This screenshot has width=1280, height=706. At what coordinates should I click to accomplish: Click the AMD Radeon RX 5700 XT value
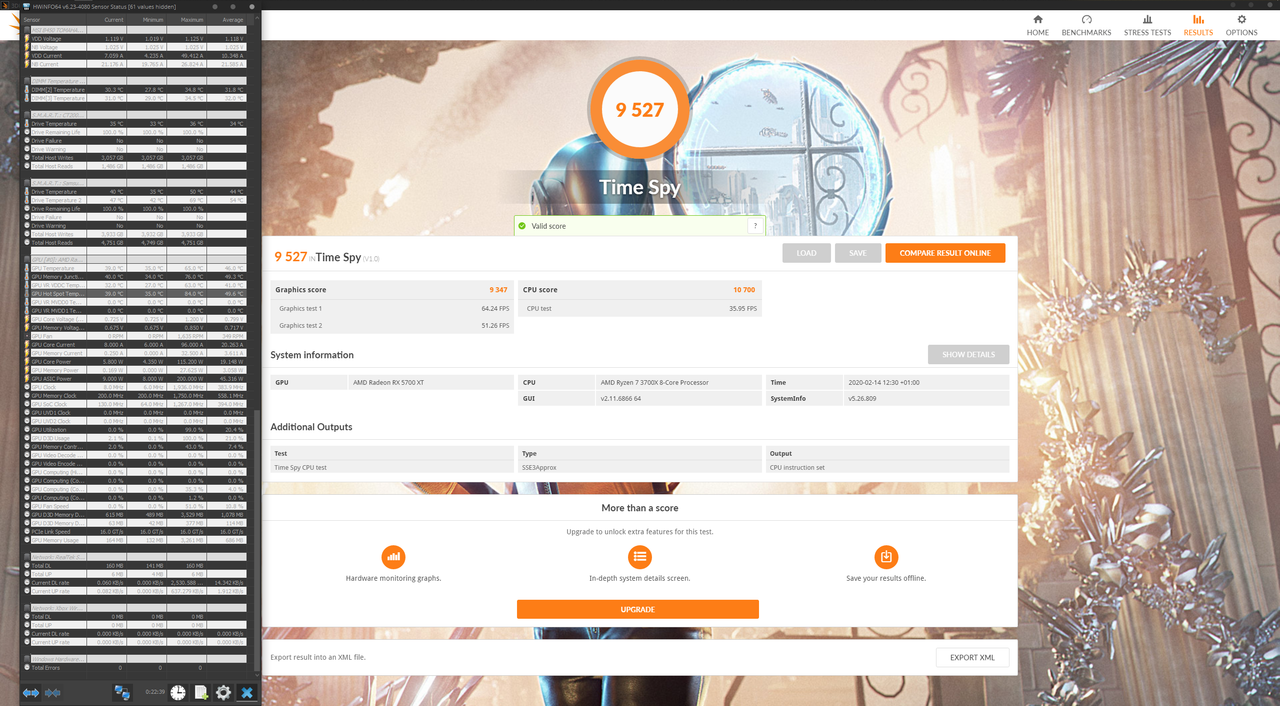pos(388,382)
